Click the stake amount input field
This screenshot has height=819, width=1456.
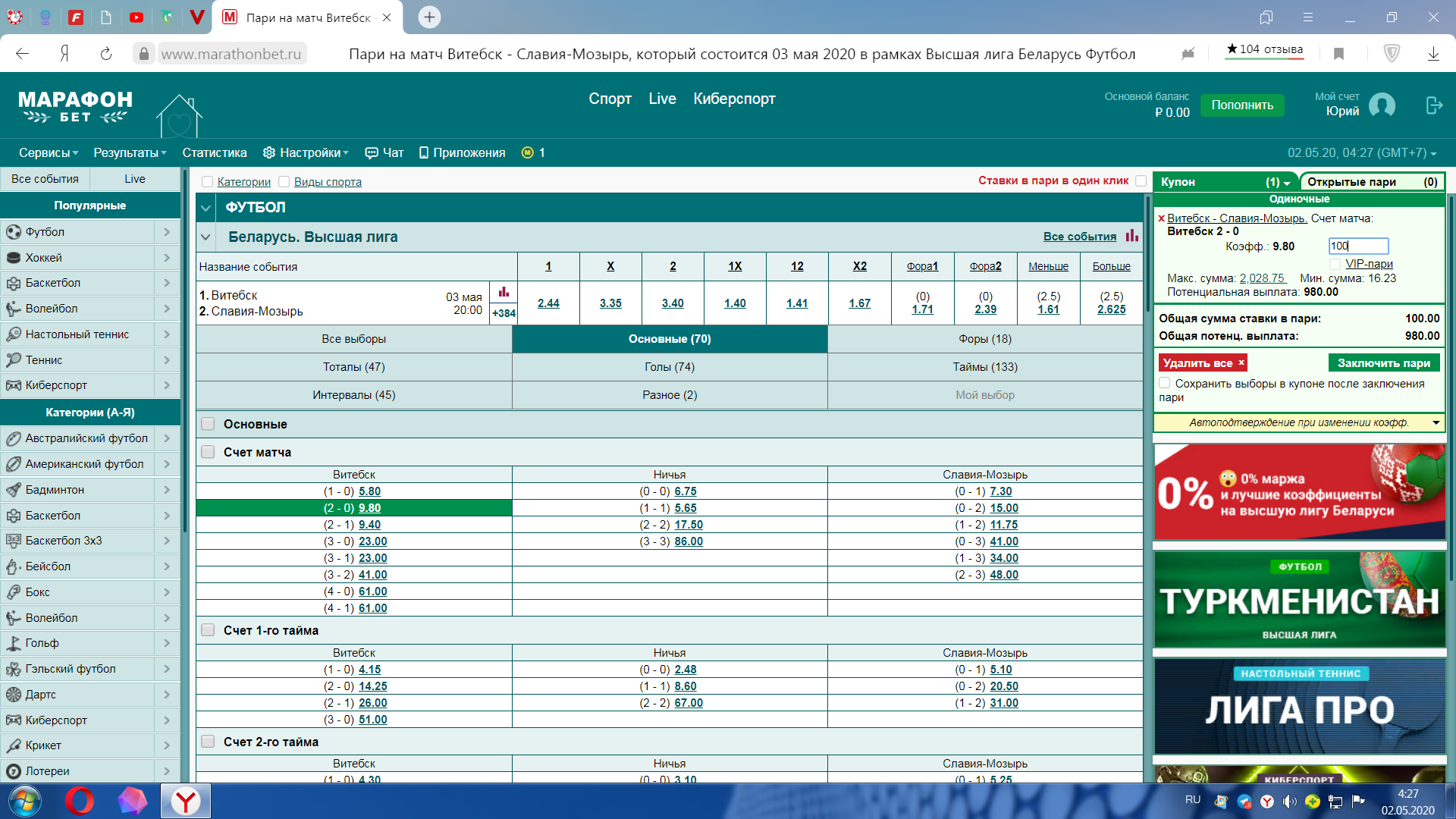tap(1358, 246)
